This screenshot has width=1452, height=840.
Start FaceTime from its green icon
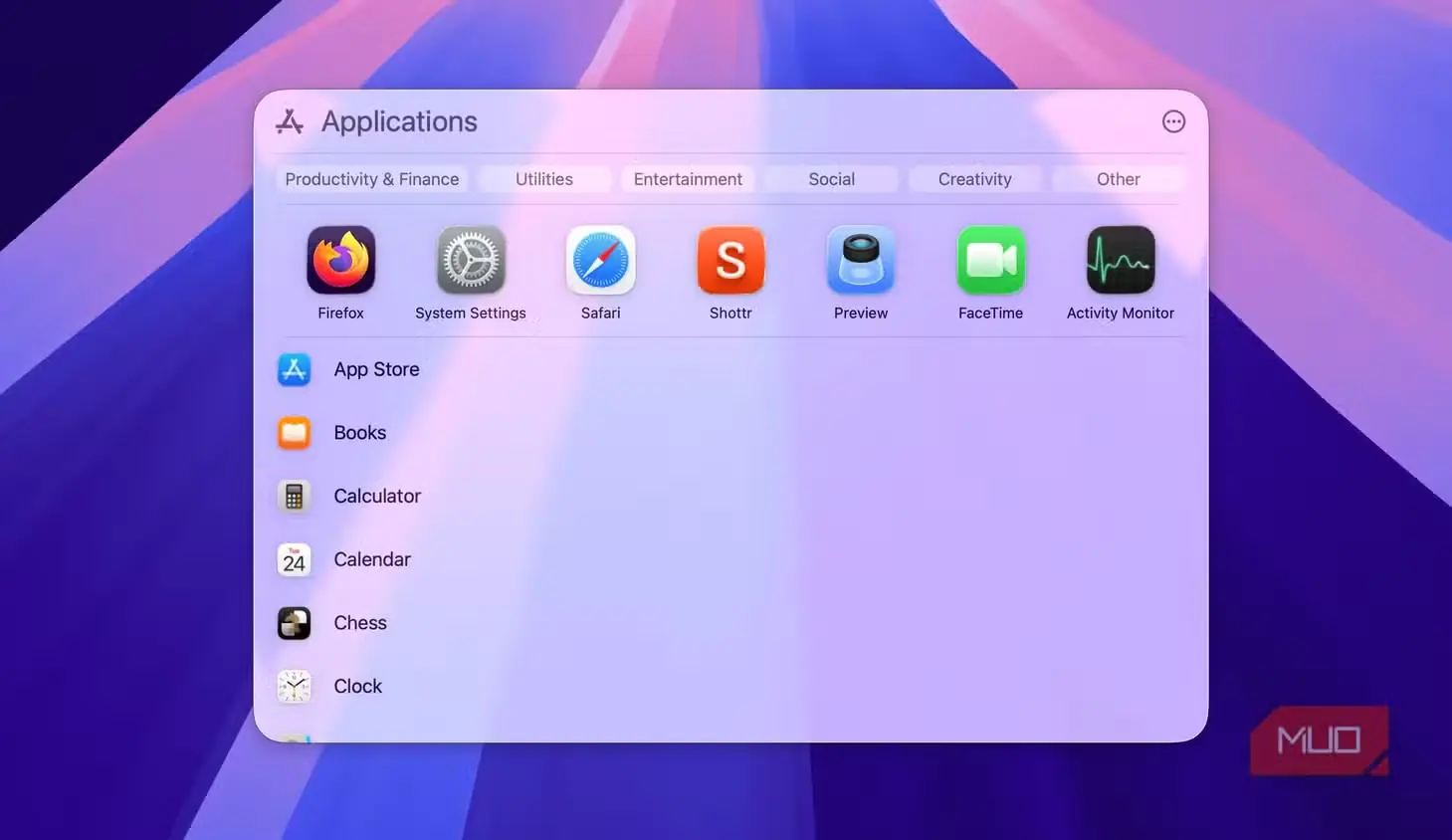pos(991,260)
